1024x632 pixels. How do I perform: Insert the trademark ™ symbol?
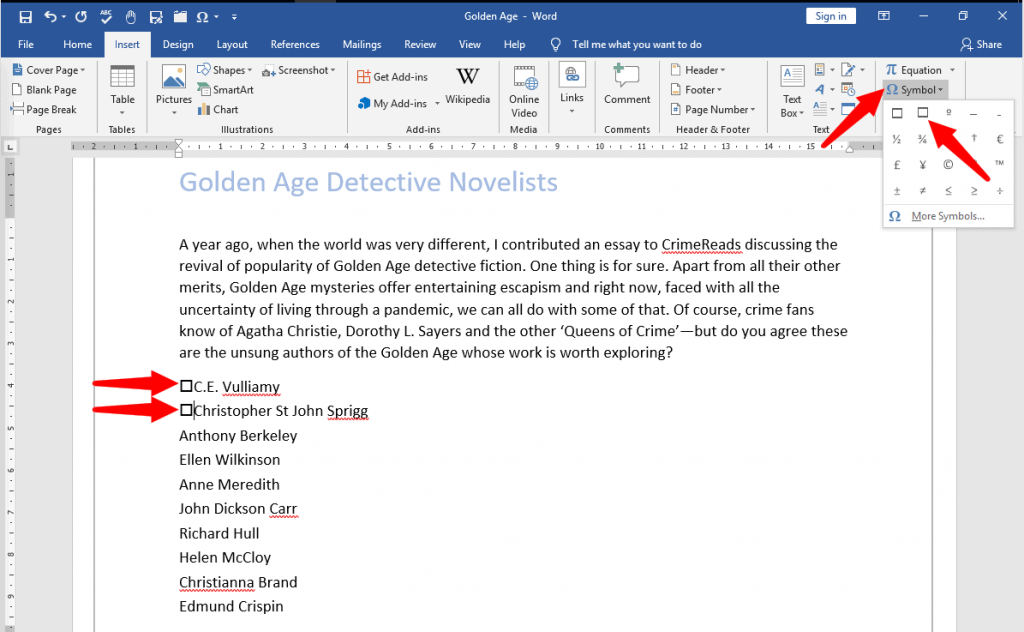[999, 163]
